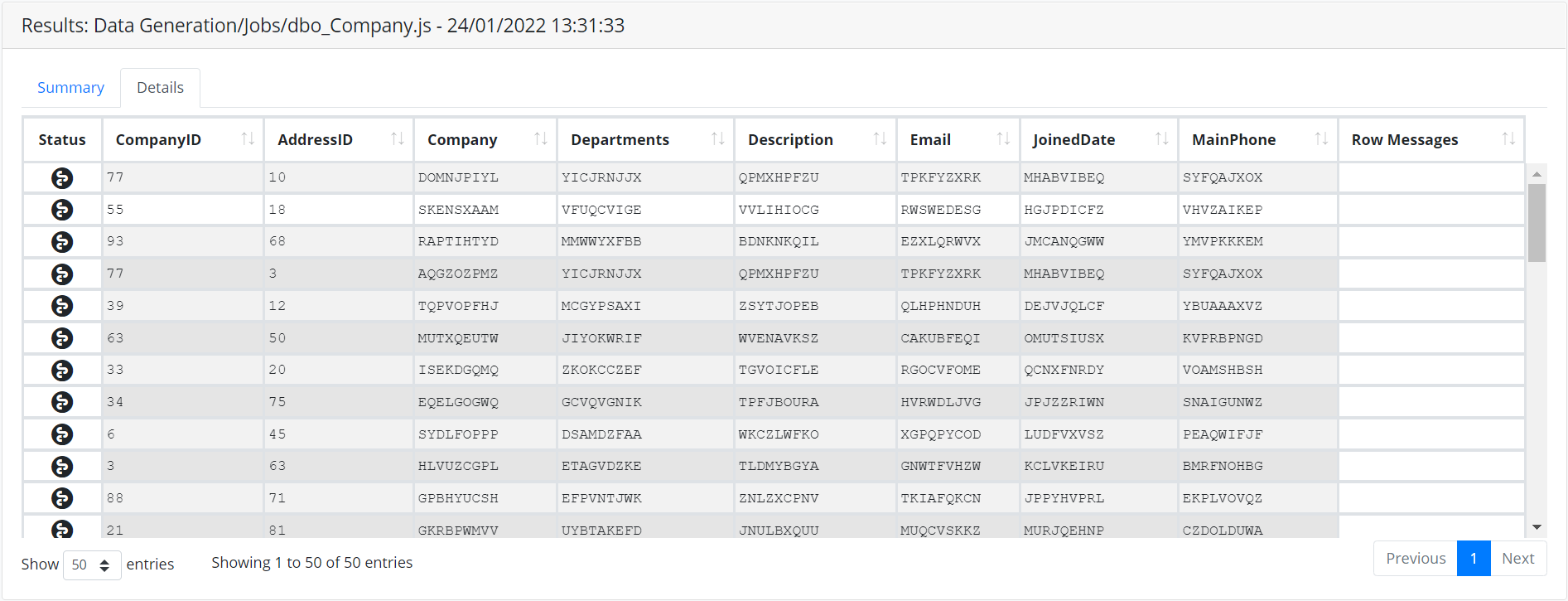
Task: Click the status icon in CompanyID 39 row
Action: coord(62,306)
